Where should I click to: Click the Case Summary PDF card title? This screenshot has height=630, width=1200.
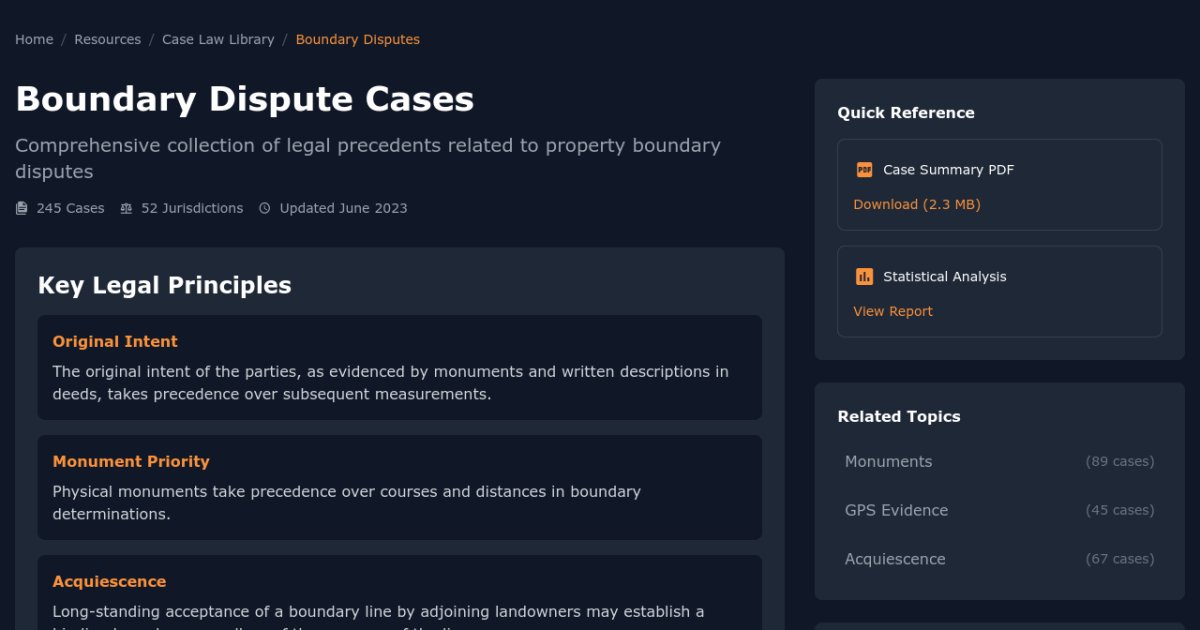[948, 170]
